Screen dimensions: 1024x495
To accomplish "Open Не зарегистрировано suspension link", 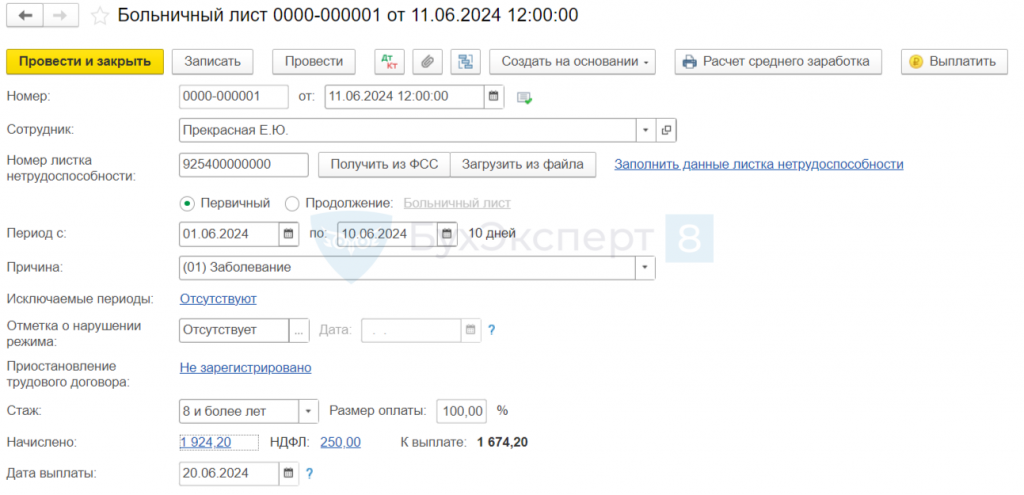I will (x=246, y=368).
